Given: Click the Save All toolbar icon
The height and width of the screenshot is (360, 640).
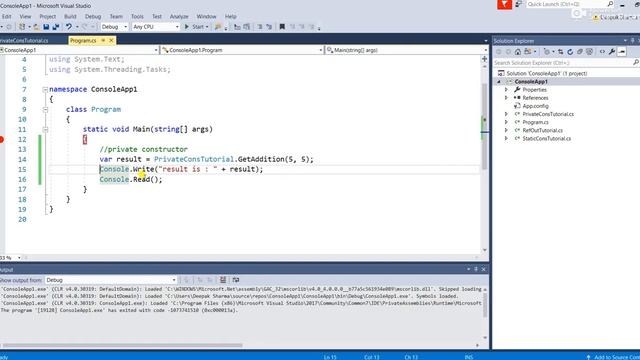Looking at the screenshot, I should pyautogui.click(x=56, y=27).
